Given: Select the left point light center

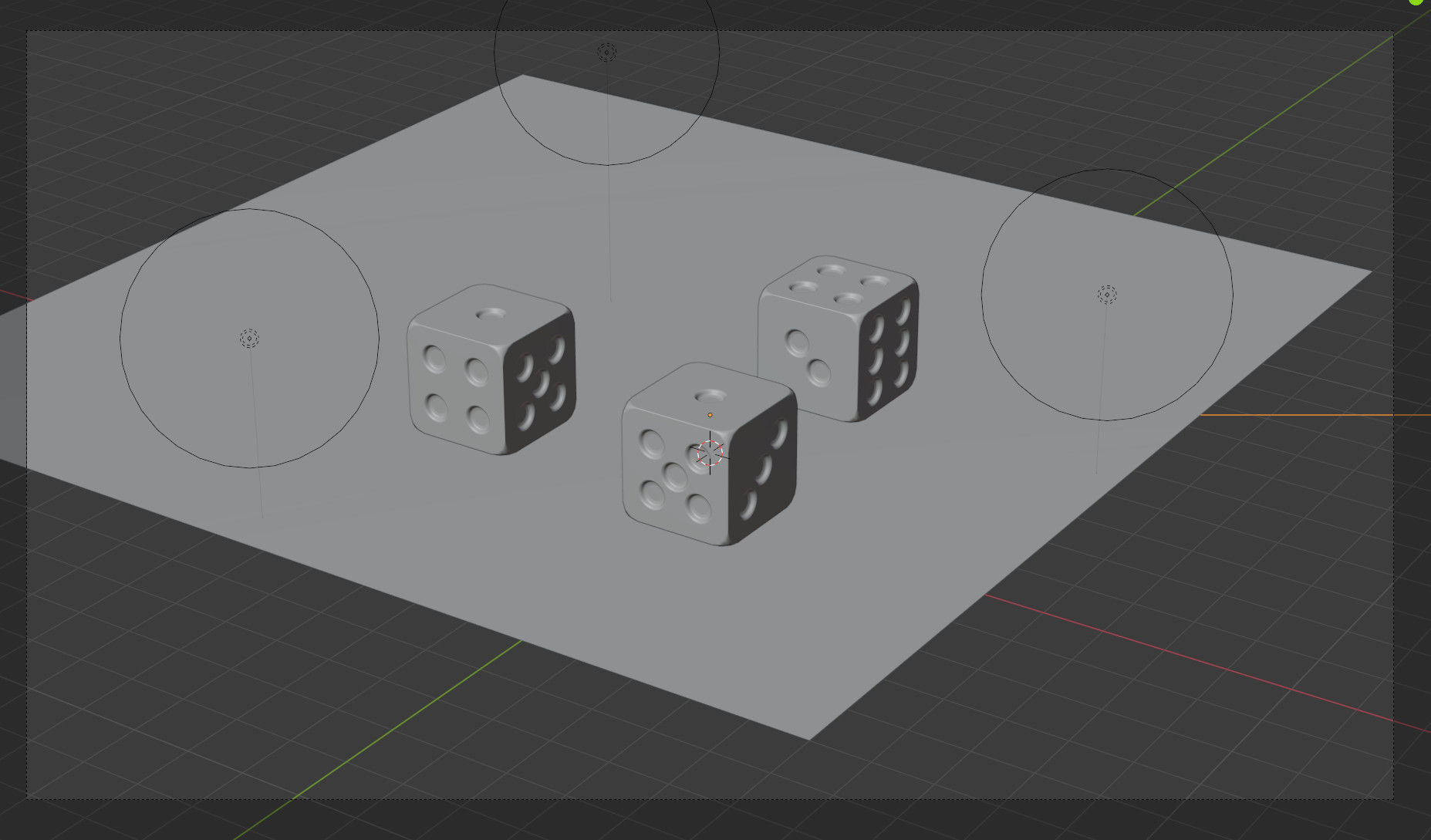Looking at the screenshot, I should [x=249, y=338].
